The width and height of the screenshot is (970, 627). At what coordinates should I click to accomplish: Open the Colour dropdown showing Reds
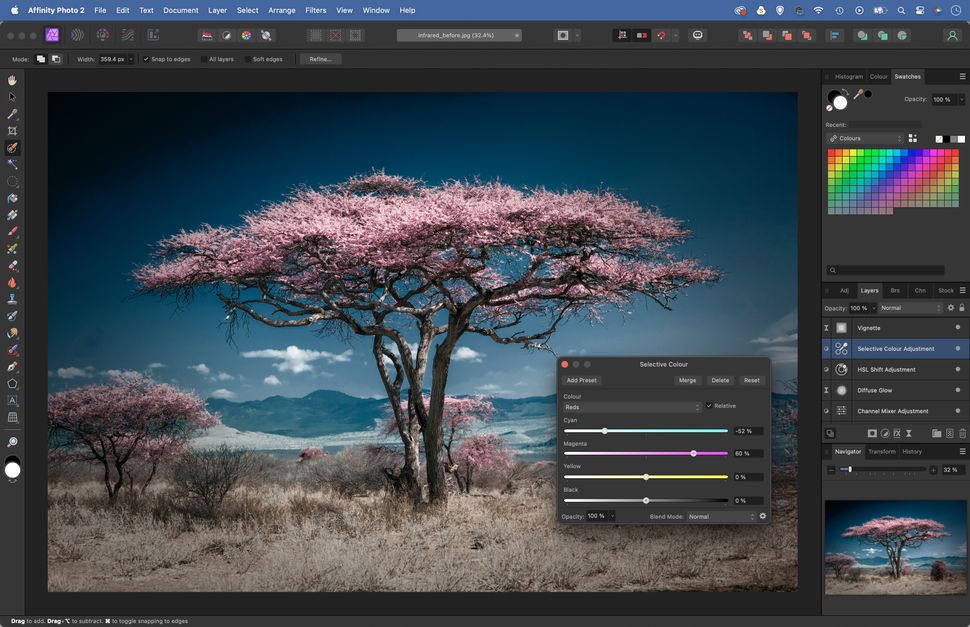(x=632, y=407)
